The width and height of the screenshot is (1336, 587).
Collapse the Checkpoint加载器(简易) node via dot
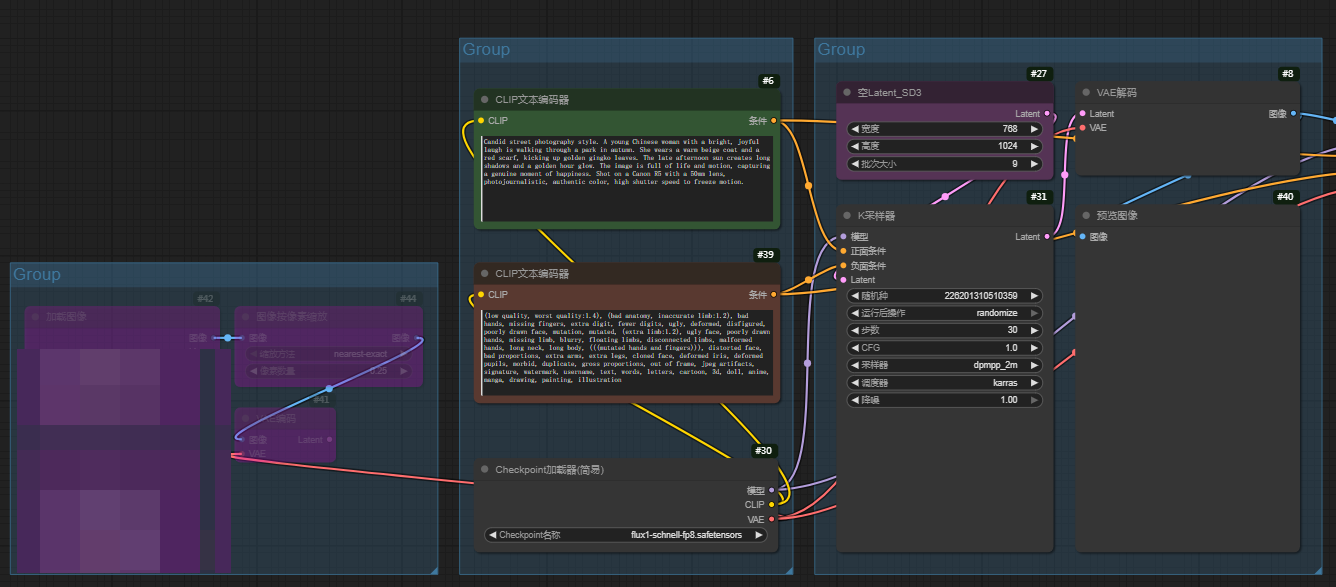coord(484,470)
